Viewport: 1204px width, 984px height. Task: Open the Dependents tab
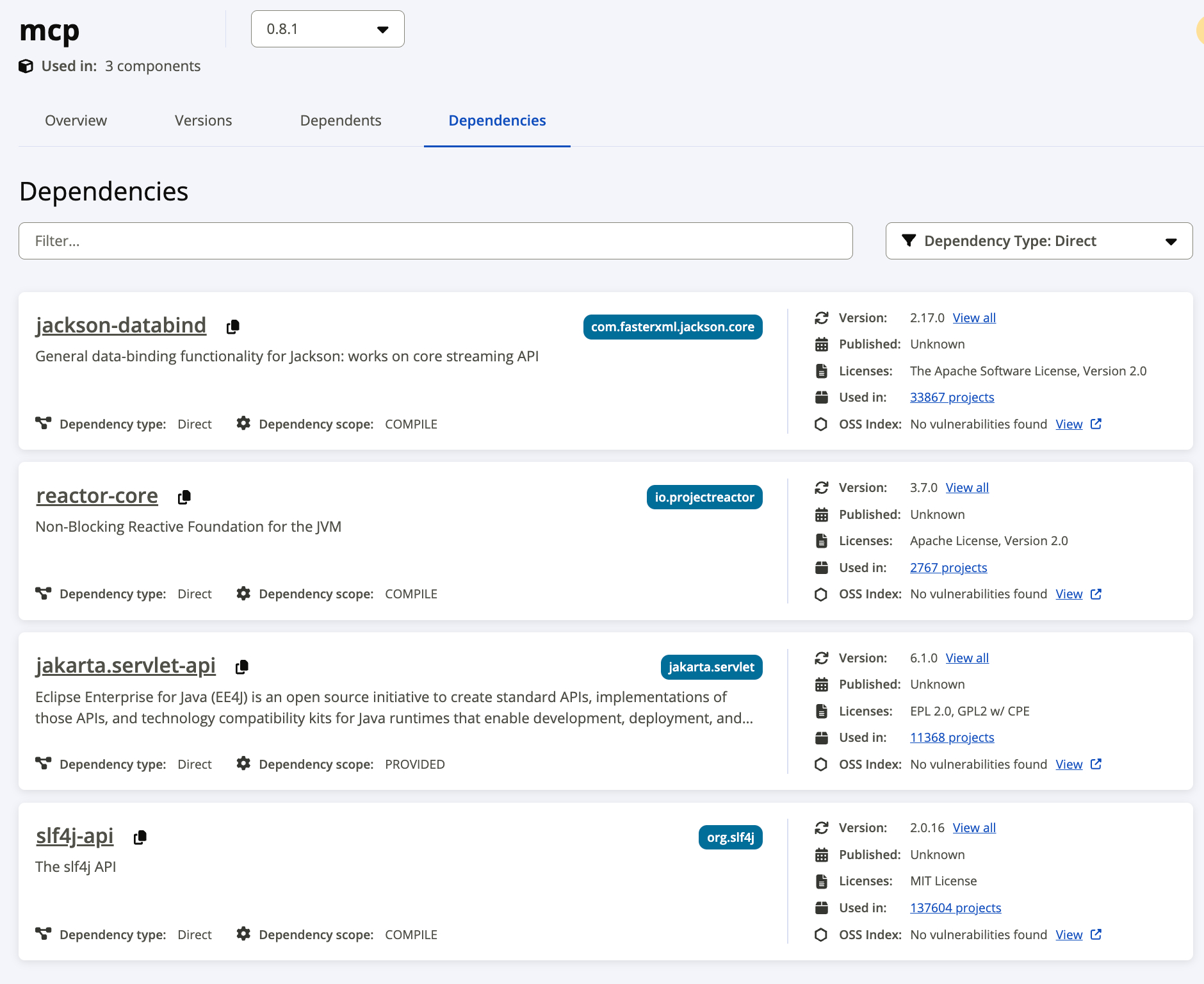click(x=340, y=120)
